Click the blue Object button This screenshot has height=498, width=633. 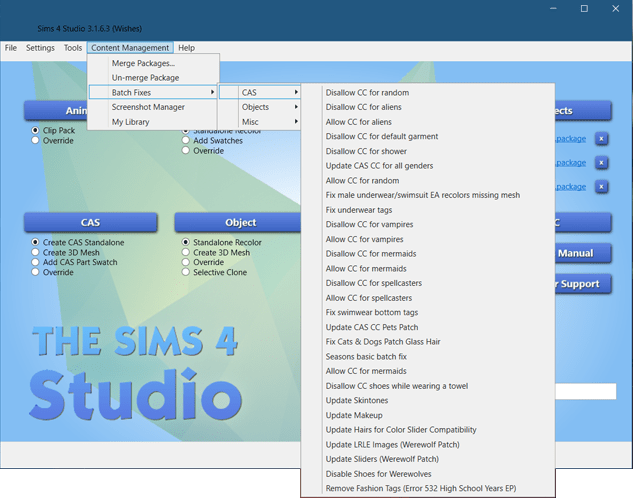(x=238, y=223)
